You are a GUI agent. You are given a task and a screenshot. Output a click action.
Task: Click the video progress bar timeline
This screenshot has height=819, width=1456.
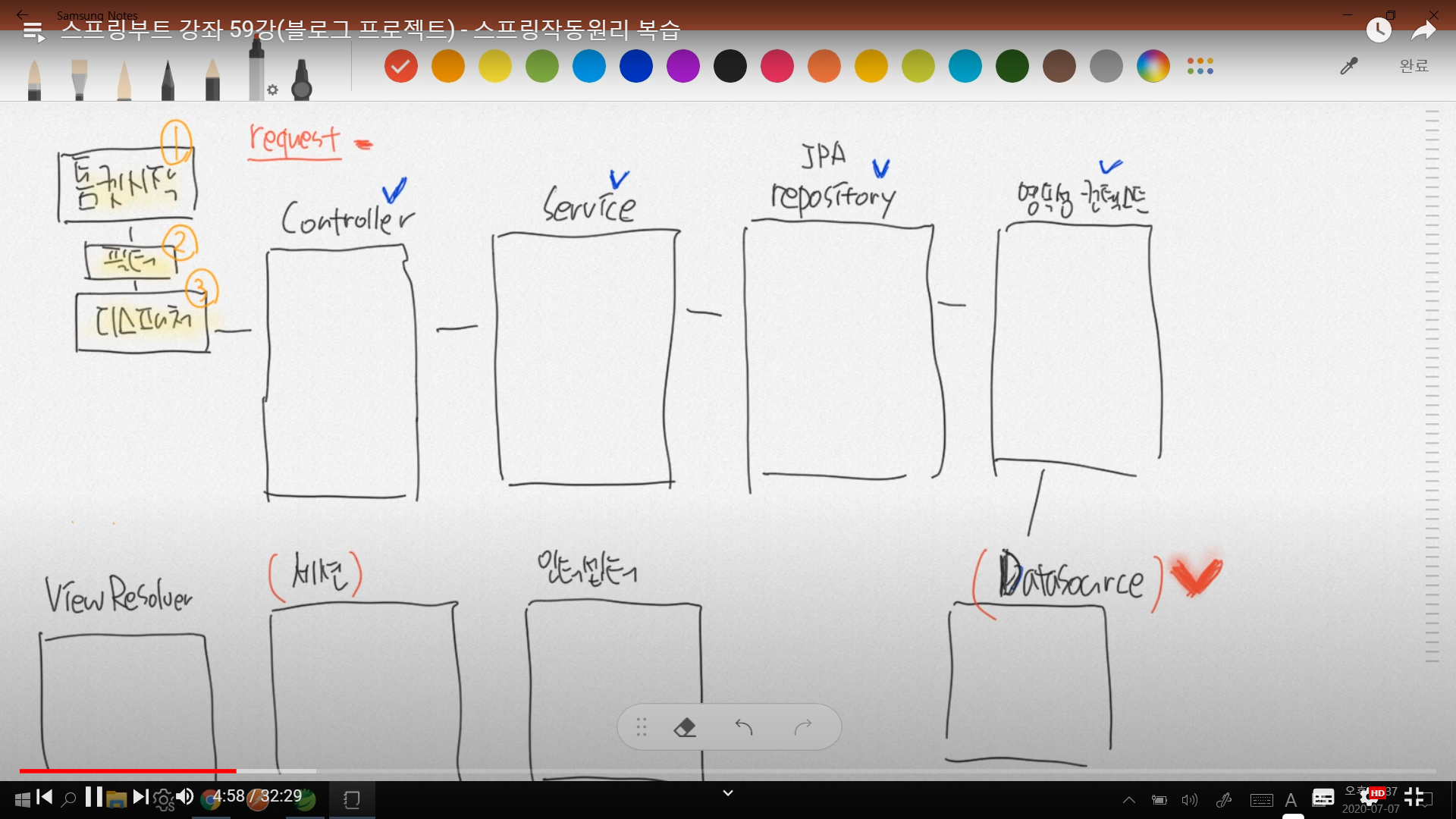[728, 770]
